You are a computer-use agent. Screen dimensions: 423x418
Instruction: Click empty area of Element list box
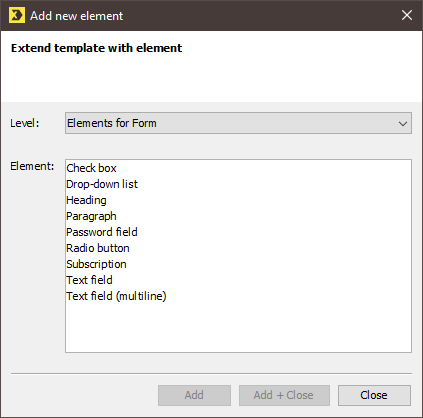(x=238, y=327)
